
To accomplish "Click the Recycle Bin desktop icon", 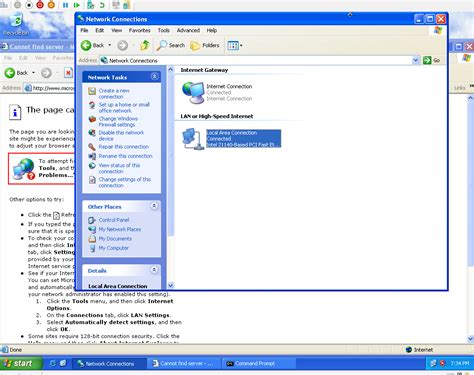I will [16, 24].
